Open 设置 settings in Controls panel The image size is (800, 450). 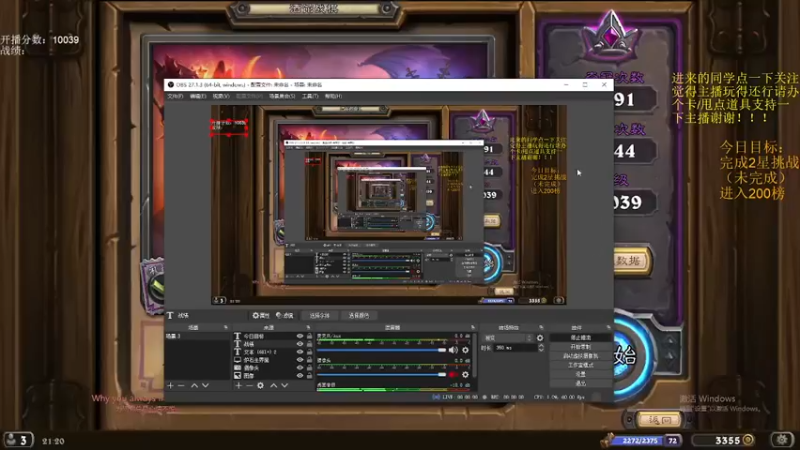[x=581, y=374]
